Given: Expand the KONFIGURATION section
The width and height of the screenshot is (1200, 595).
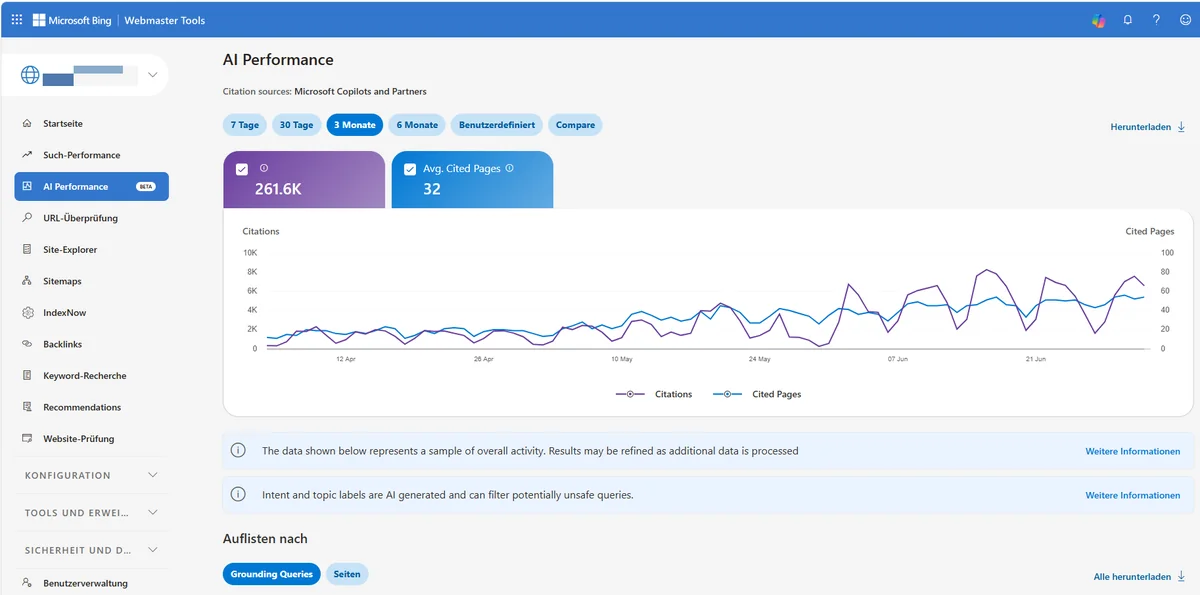Looking at the screenshot, I should 91,475.
